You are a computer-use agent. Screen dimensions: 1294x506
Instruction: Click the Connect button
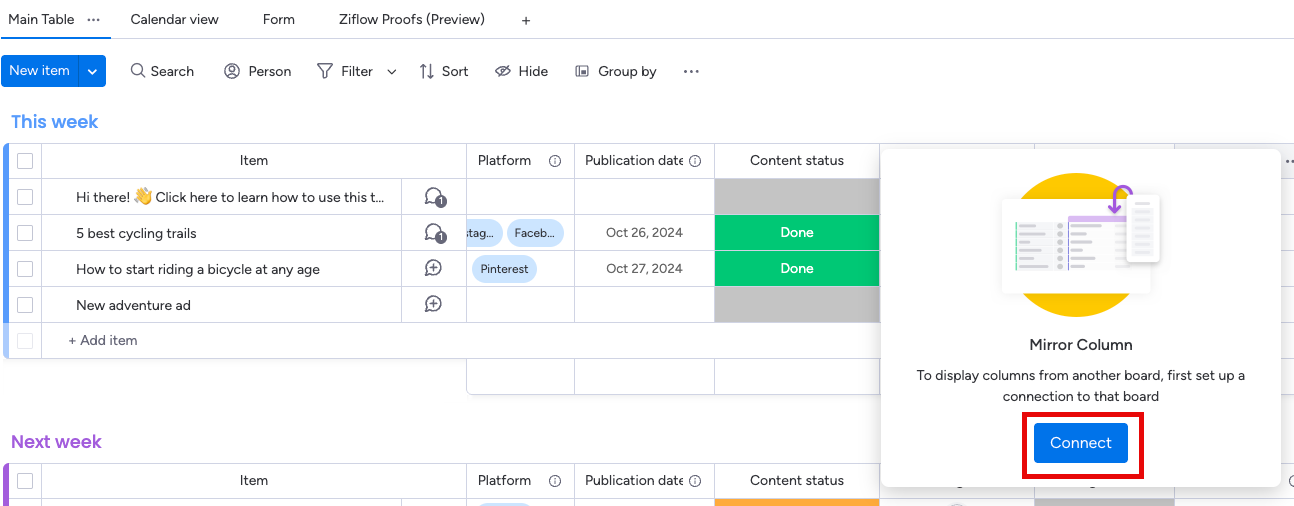point(1080,443)
